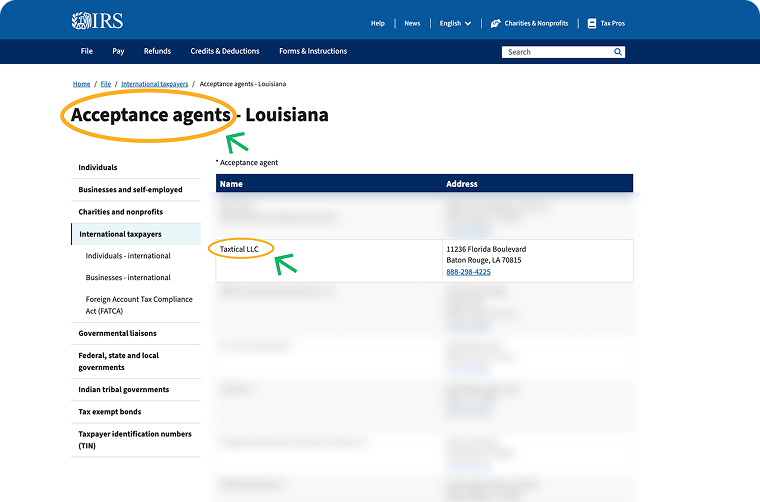760x502 pixels.
Task: Click phone number 888-298-4225 link
Action: [x=468, y=272]
